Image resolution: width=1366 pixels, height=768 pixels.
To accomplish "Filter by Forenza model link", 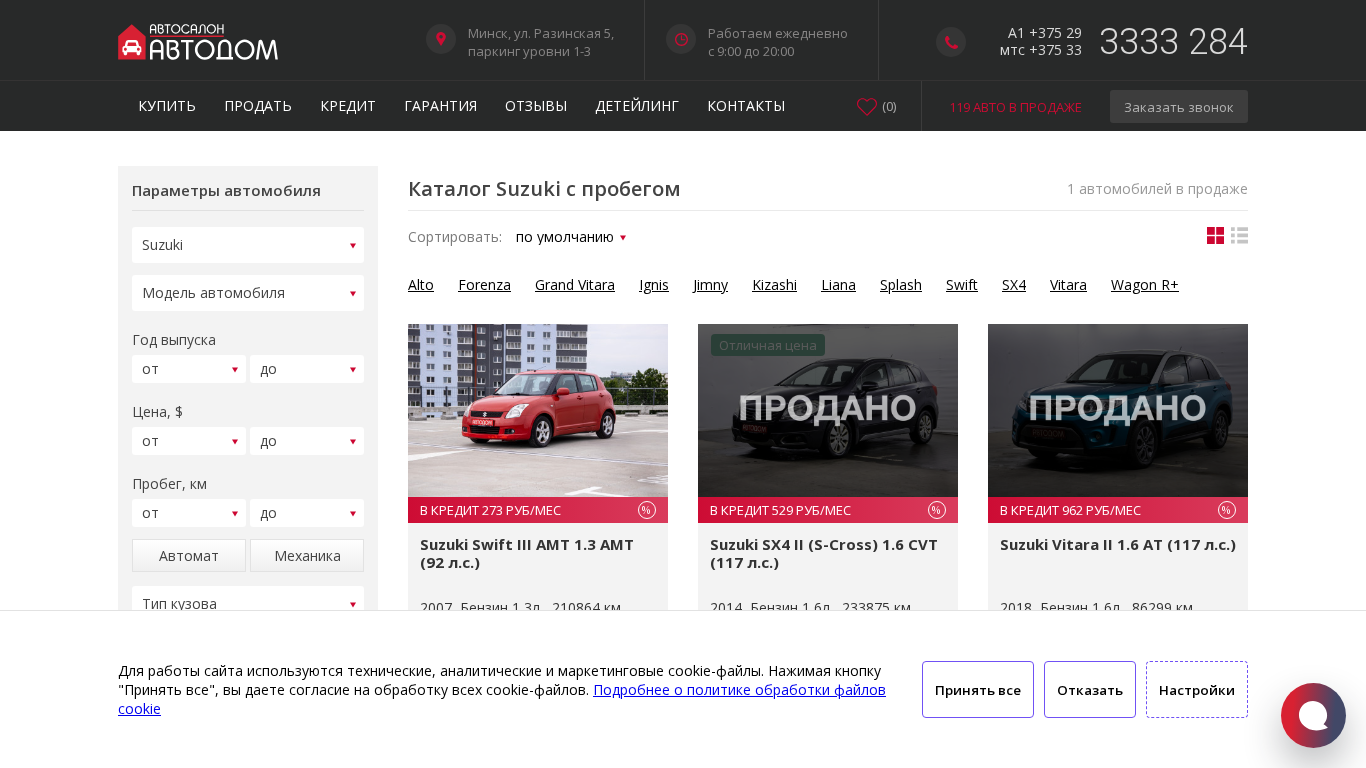I will click(x=484, y=285).
